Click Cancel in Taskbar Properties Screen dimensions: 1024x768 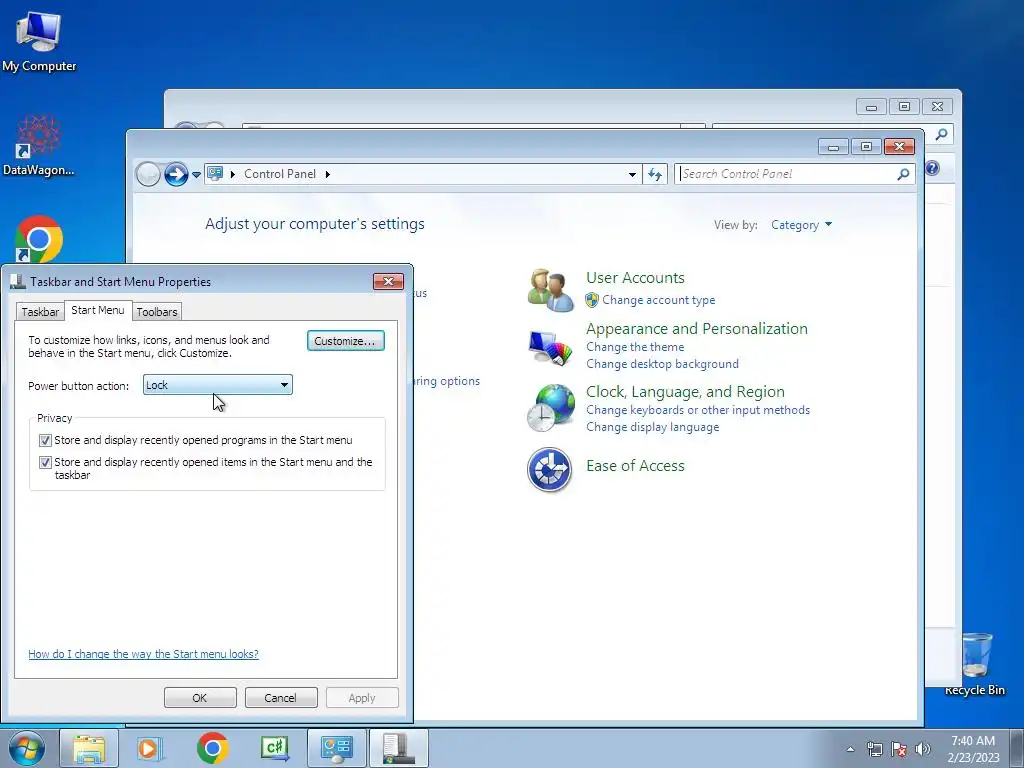tap(281, 697)
